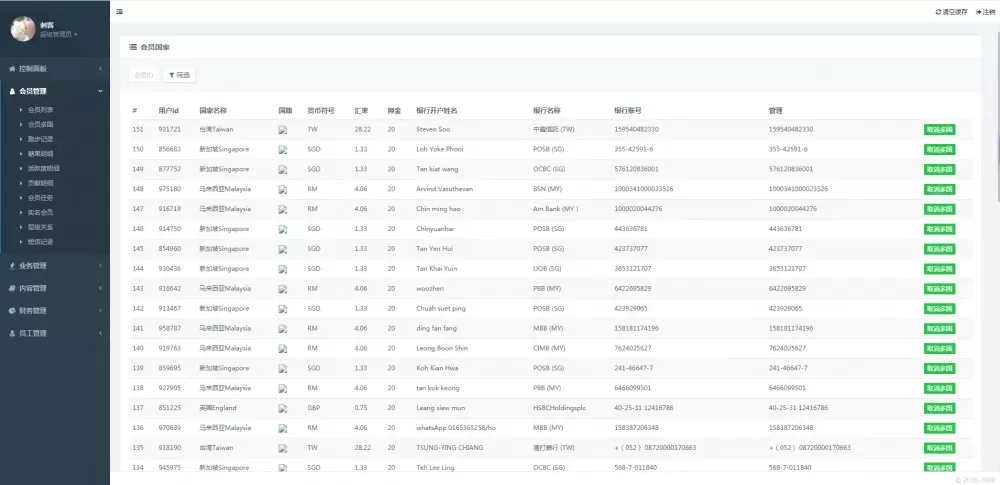1000x485 pixels.
Task: Open the 超级管理员 user dropdown
Action: point(58,34)
